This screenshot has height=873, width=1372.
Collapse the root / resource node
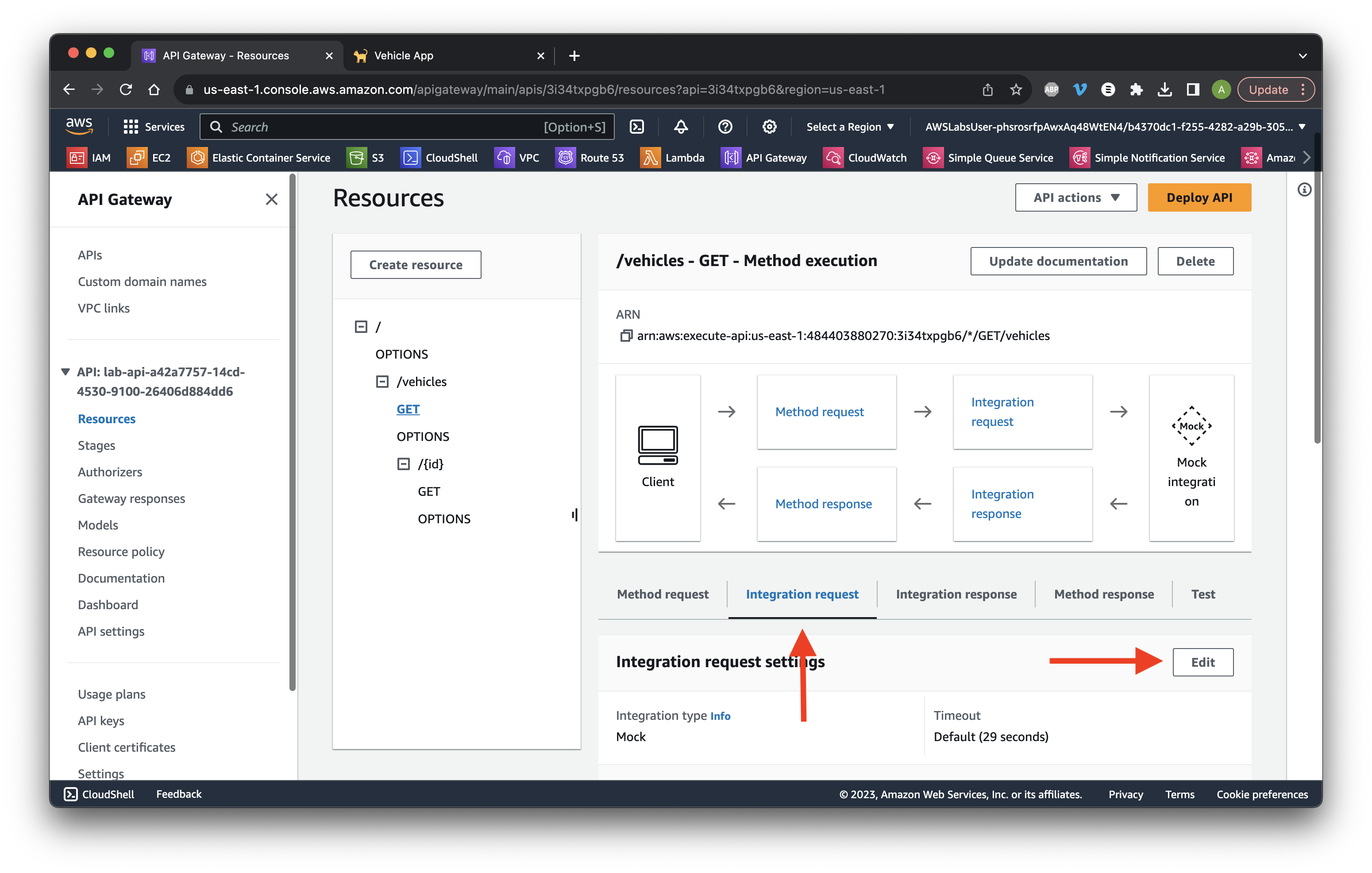point(361,327)
